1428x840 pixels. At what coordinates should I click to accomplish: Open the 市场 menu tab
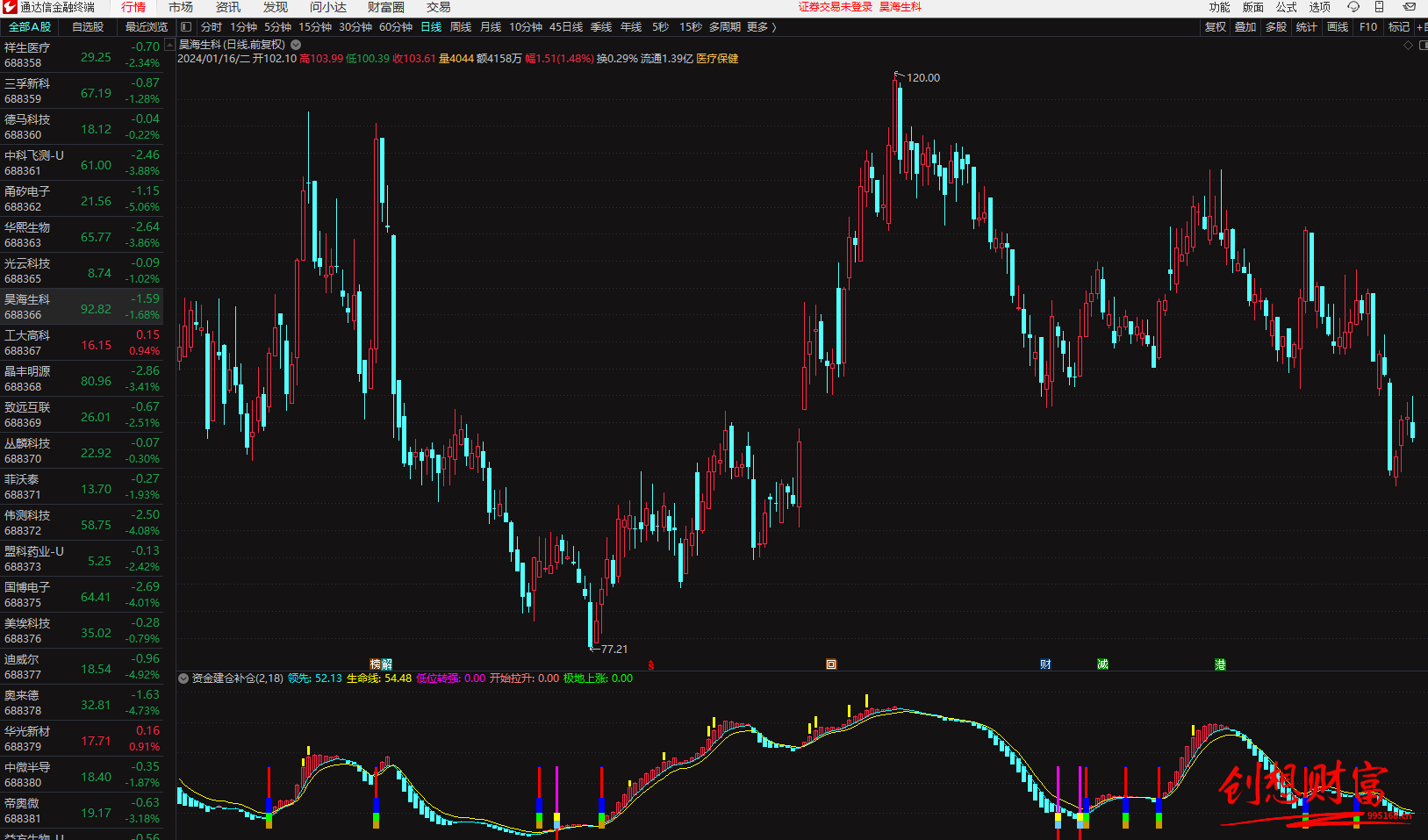click(181, 7)
